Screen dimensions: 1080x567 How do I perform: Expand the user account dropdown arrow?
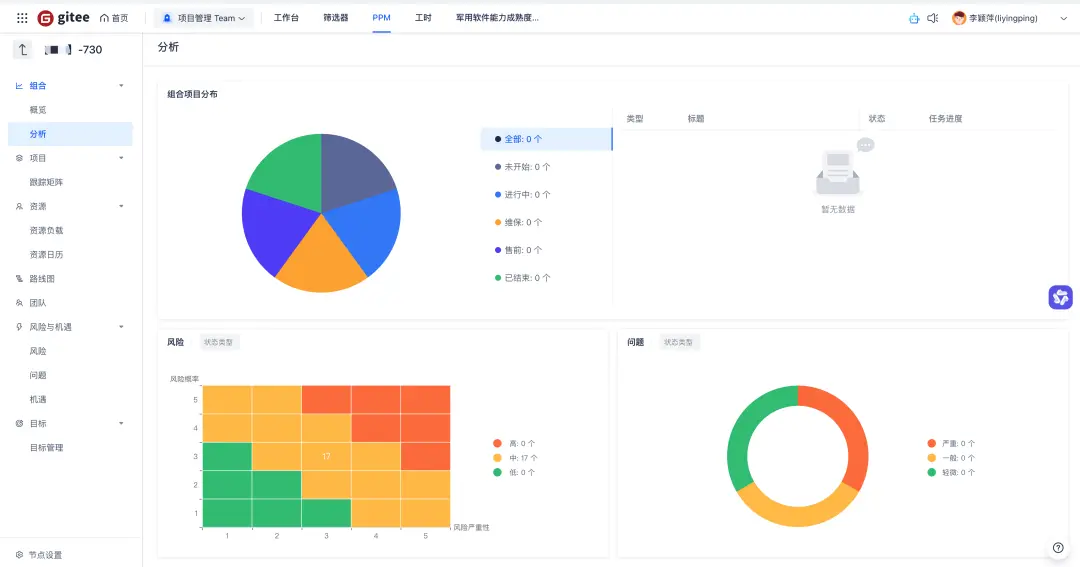(x=1063, y=19)
